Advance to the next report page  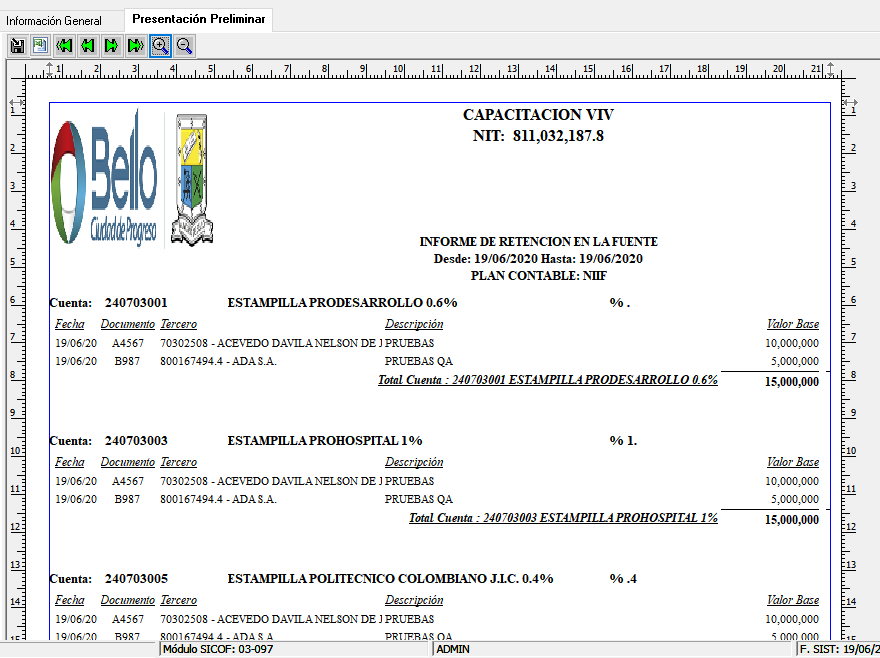pos(112,45)
